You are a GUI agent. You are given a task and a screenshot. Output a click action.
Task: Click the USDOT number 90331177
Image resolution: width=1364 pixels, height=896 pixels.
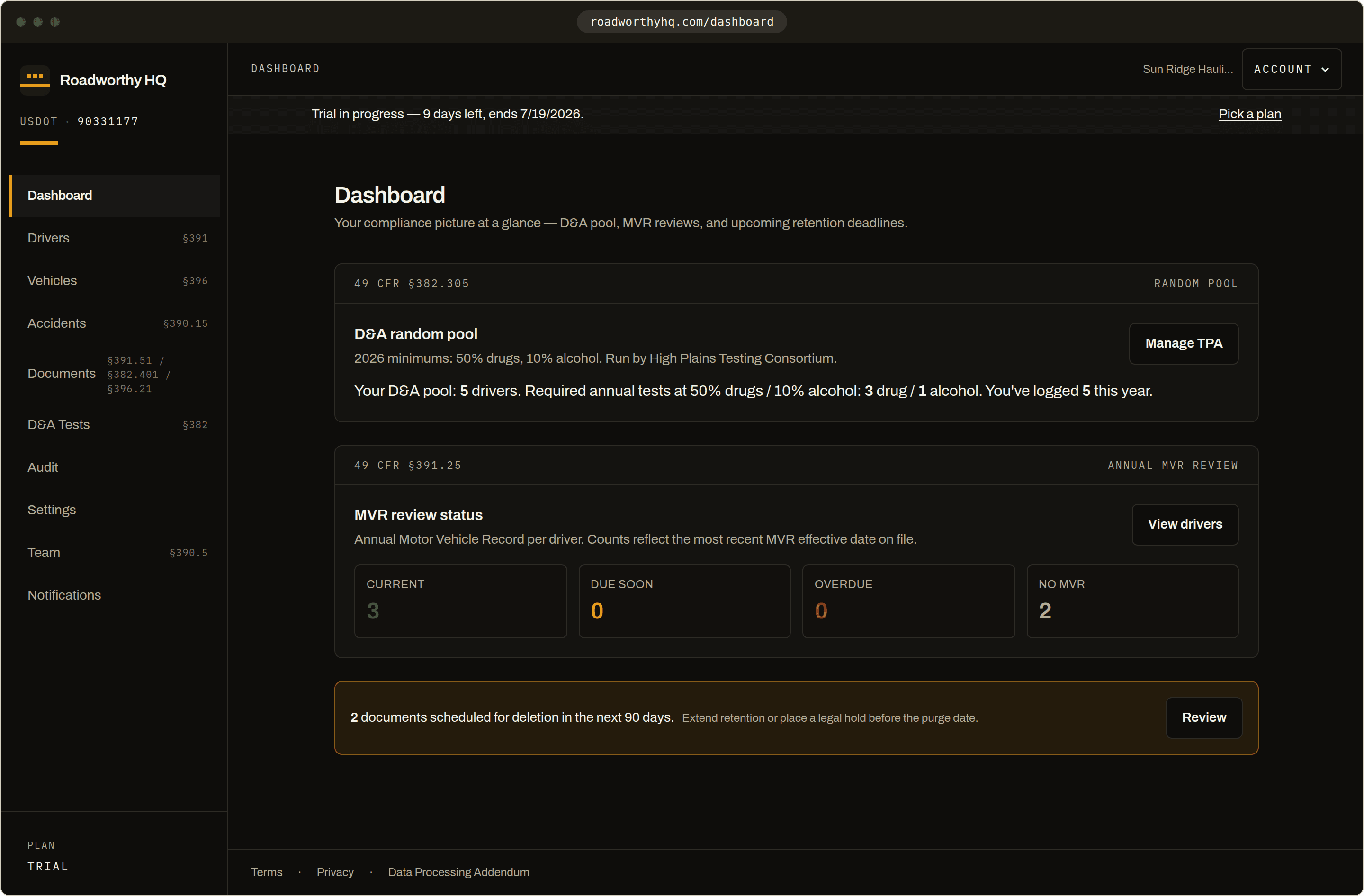(108, 121)
